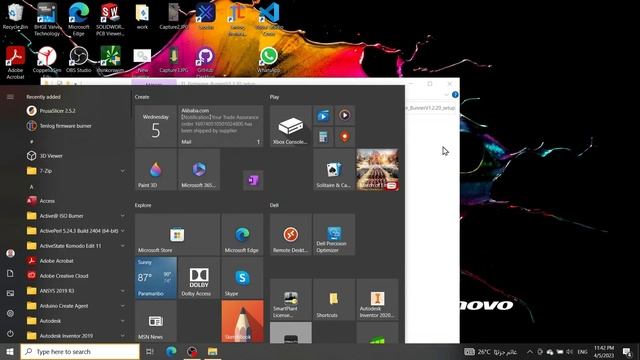This screenshot has height=360, width=640.
Task: Expand the Autodesk folder
Action: 76,321
